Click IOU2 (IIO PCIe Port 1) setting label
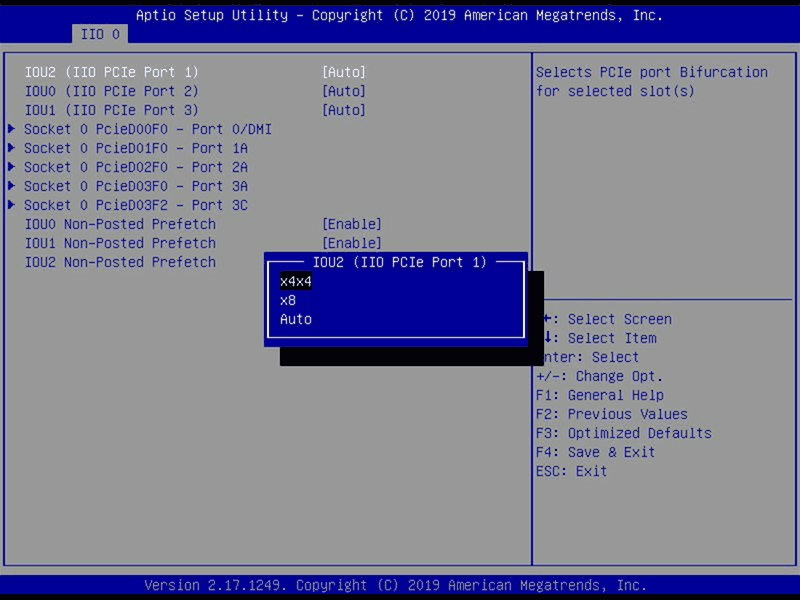 (111, 72)
